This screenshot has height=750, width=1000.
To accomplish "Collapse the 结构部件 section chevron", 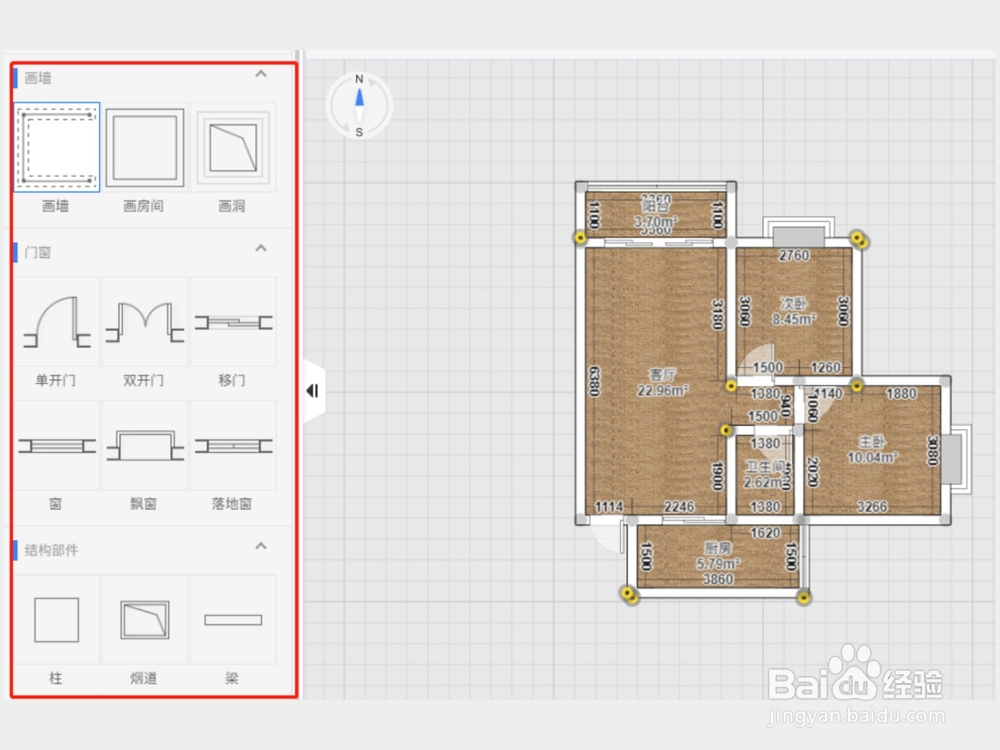I will coord(261,546).
